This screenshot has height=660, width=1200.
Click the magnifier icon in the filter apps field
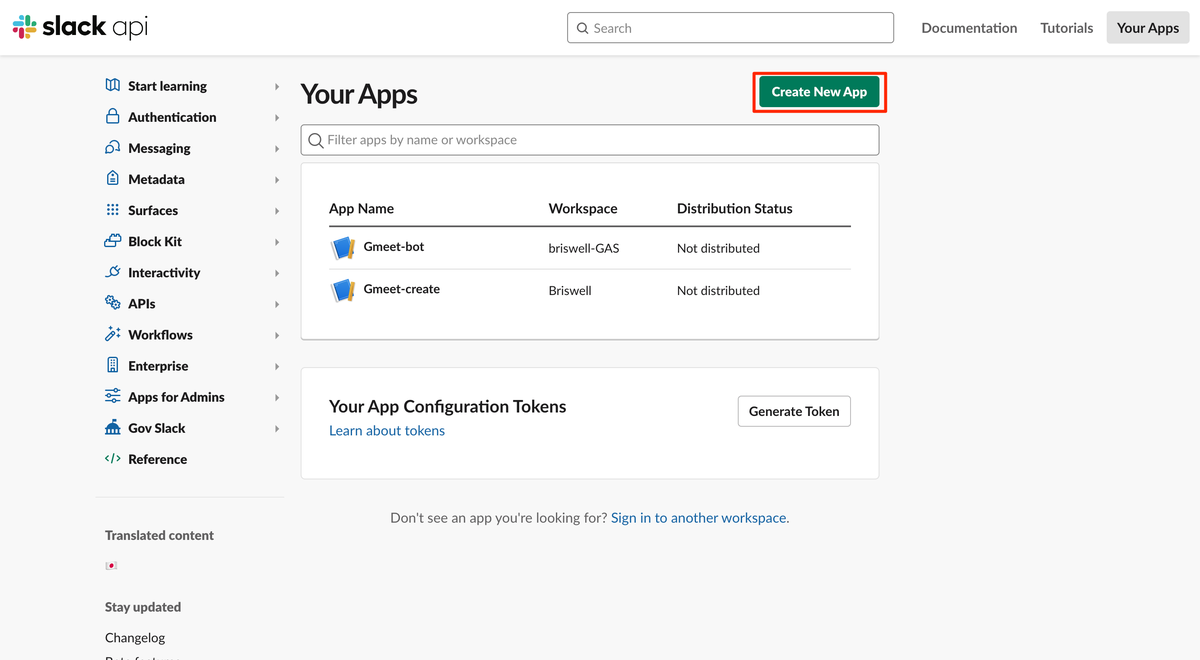(316, 140)
